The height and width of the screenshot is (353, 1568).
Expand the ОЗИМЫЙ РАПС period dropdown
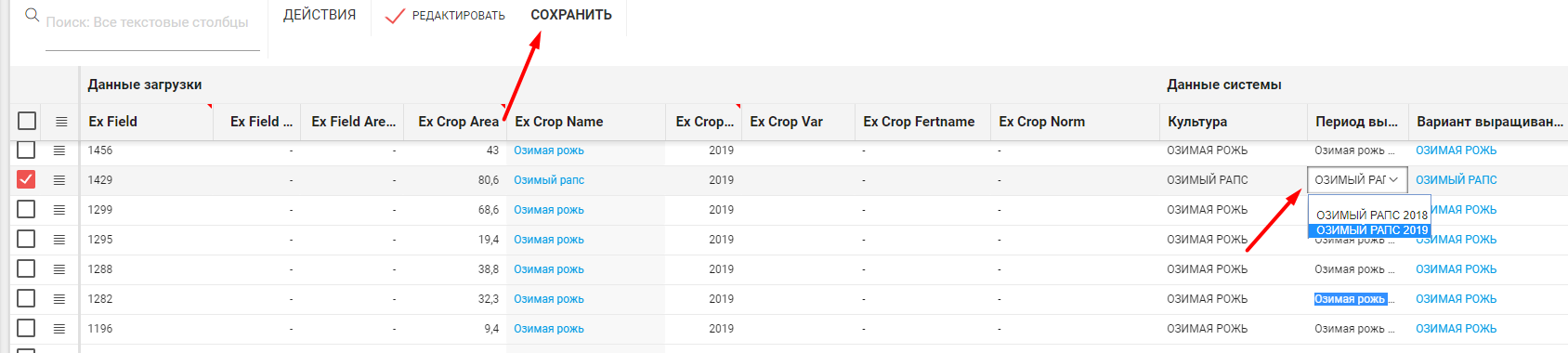[x=1357, y=180]
